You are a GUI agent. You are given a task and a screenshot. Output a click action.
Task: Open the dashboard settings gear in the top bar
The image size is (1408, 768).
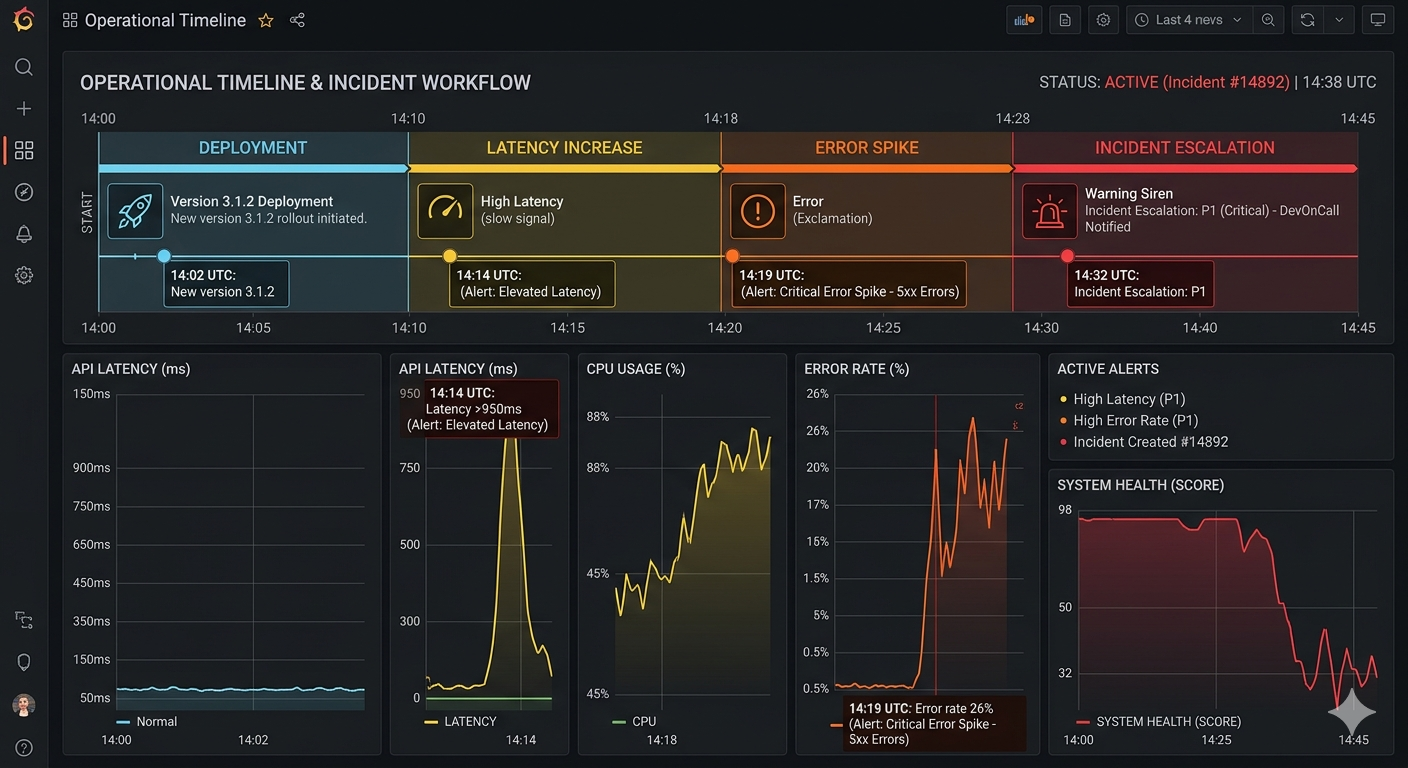click(1103, 20)
